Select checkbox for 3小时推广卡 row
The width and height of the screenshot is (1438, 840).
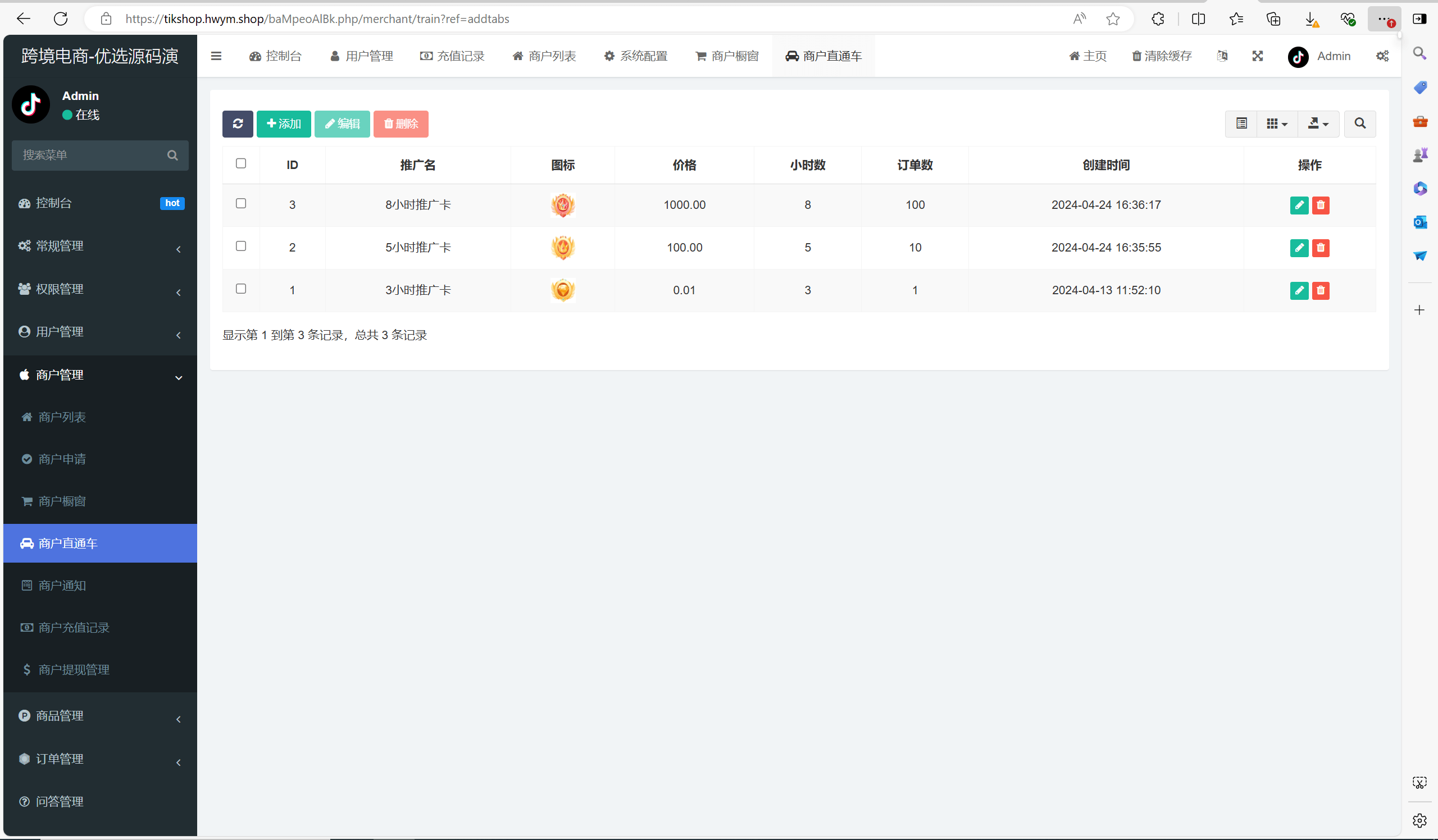(241, 289)
